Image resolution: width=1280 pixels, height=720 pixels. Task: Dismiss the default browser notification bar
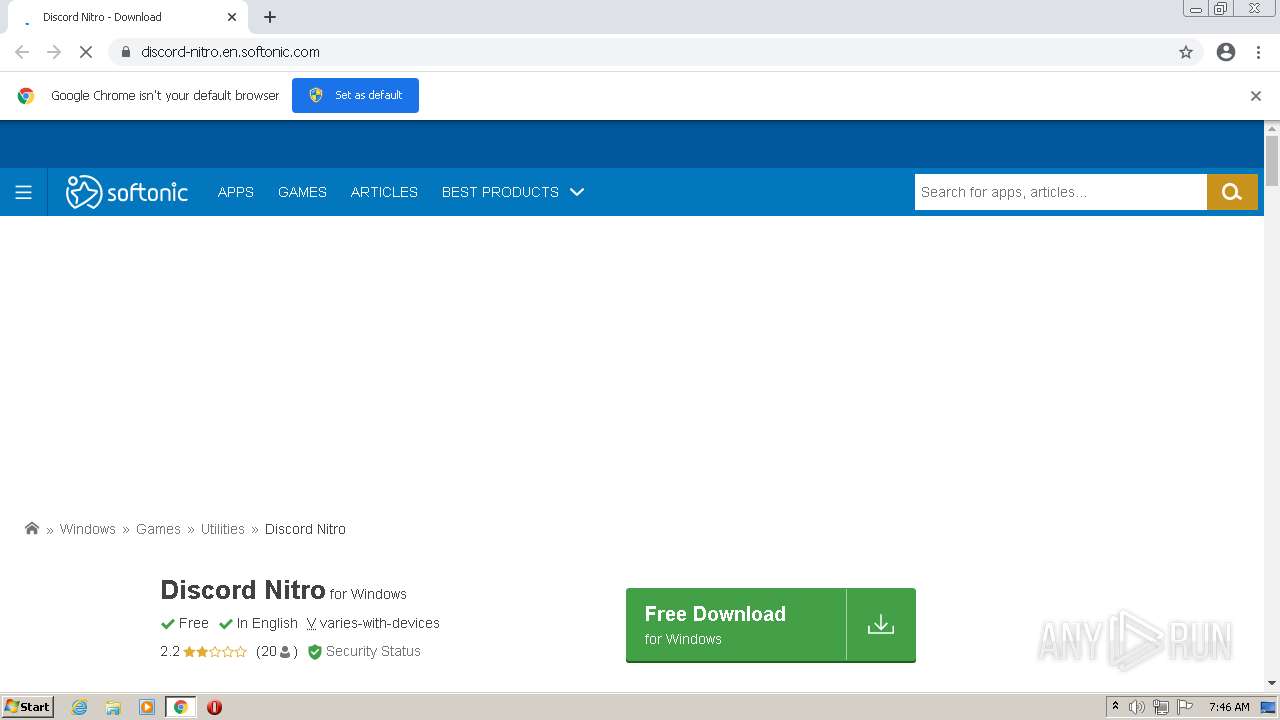1256,96
